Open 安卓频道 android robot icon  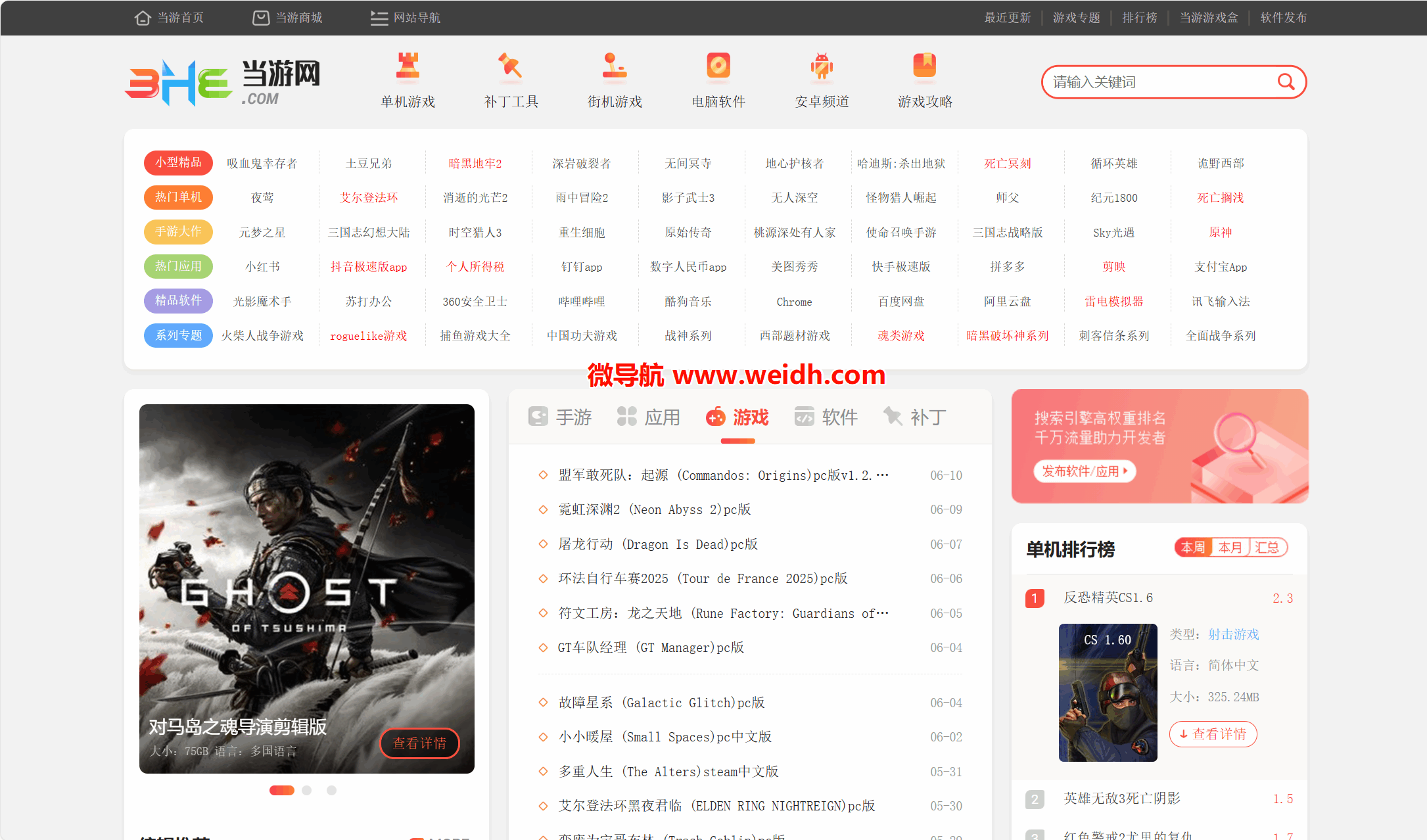(x=822, y=66)
